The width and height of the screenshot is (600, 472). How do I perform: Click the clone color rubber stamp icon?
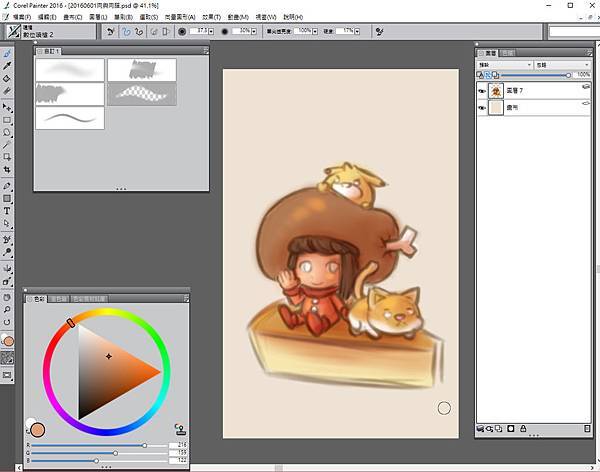click(x=180, y=429)
